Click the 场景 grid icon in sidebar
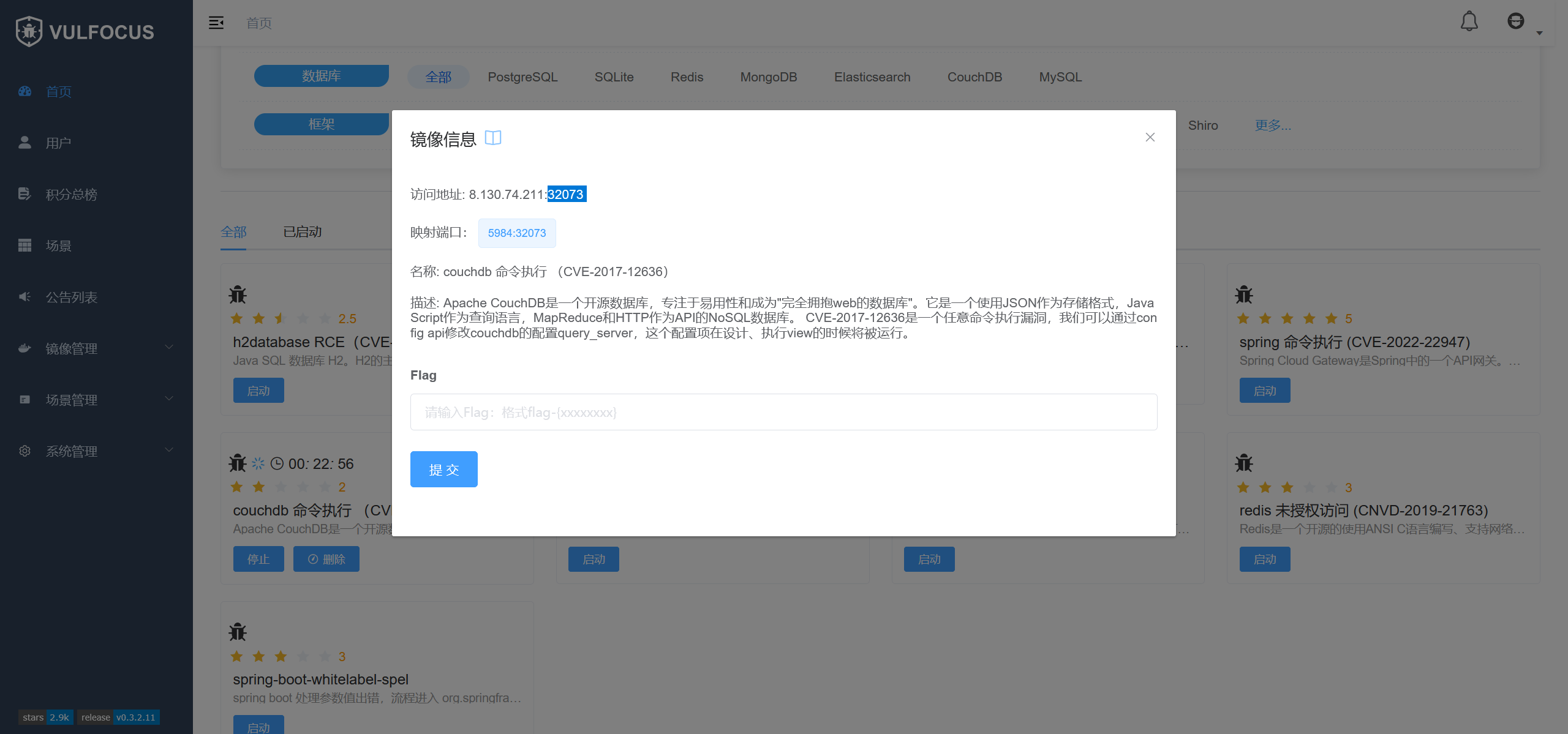This screenshot has width=1568, height=734. pyautogui.click(x=24, y=245)
